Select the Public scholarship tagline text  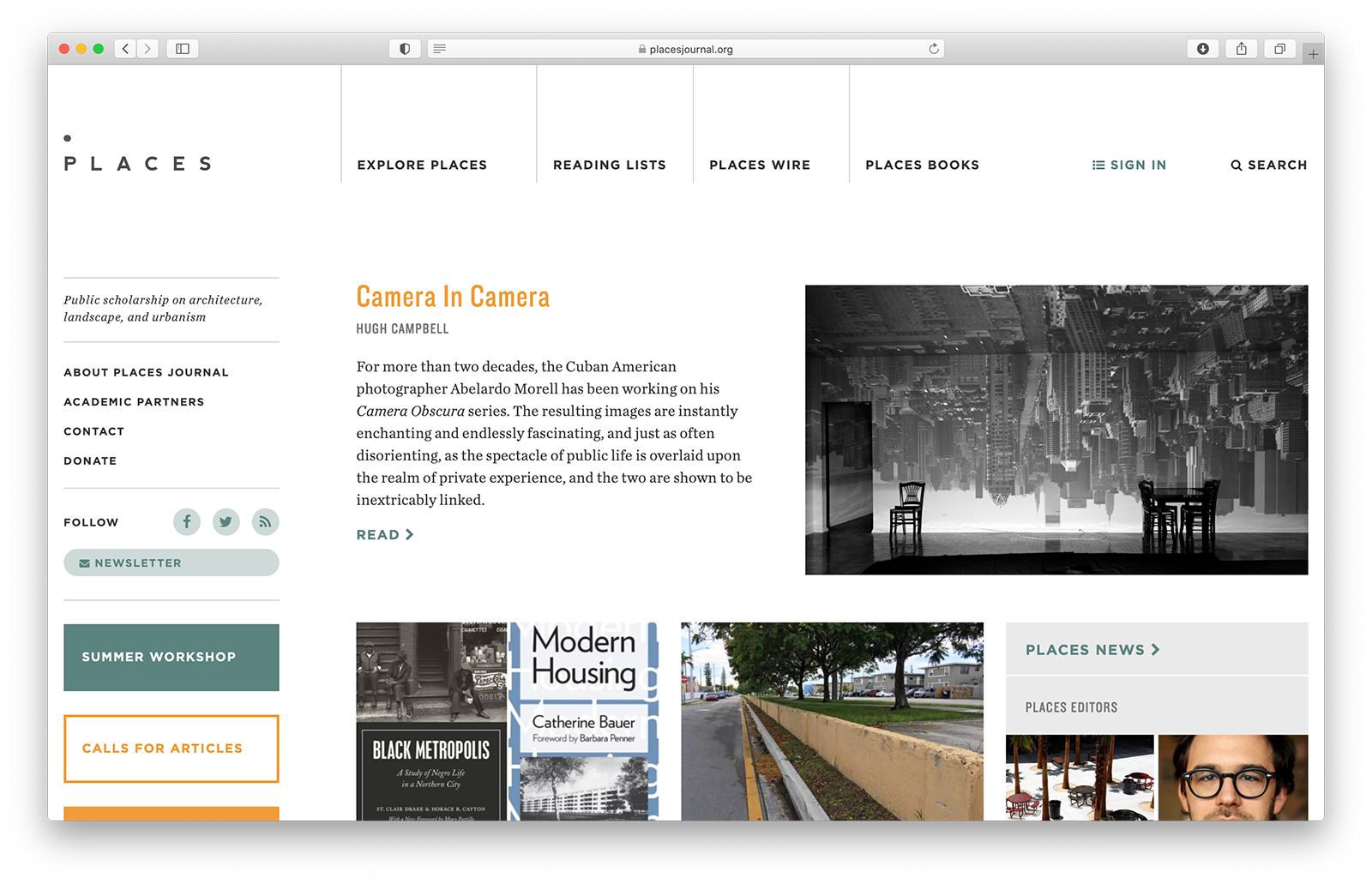tap(163, 309)
